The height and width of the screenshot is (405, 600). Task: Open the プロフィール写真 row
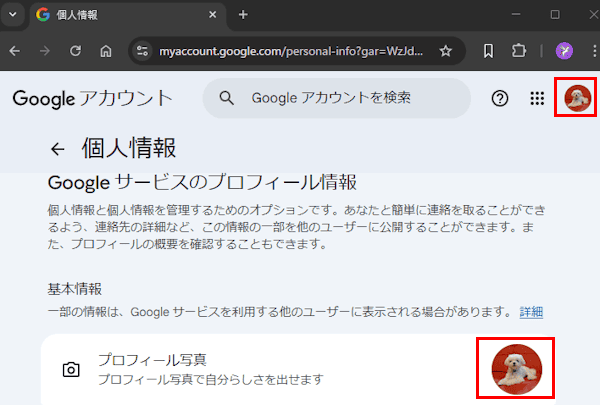tap(298, 370)
